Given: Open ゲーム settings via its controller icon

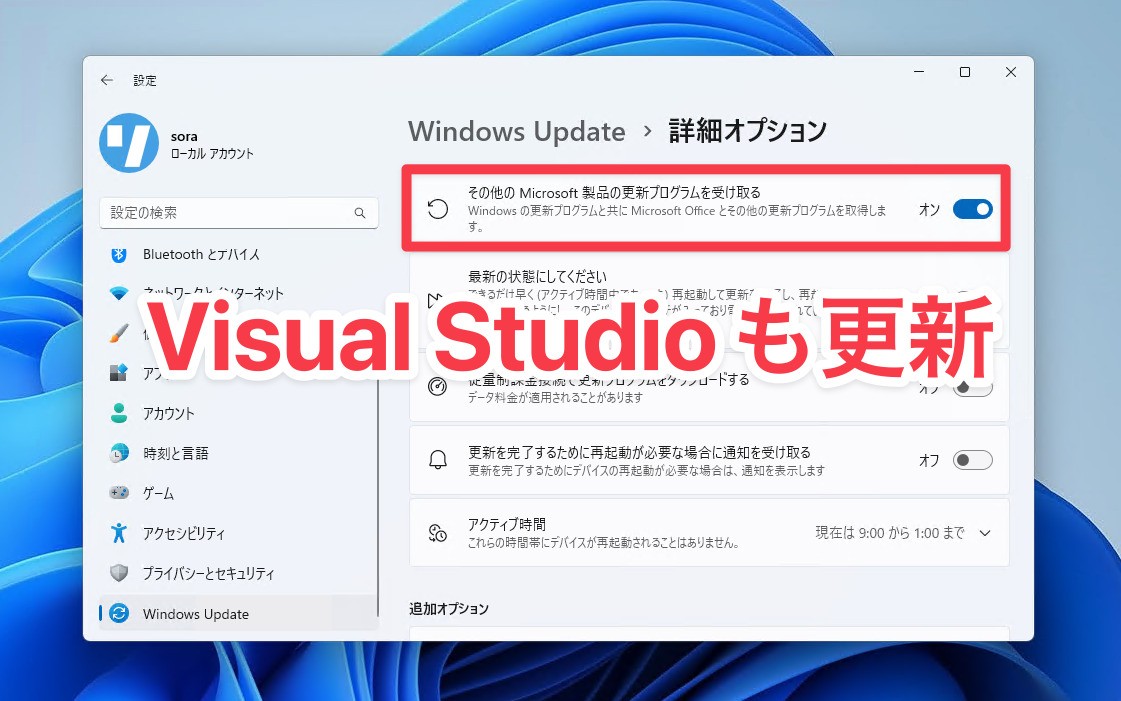Looking at the screenshot, I should [x=118, y=493].
